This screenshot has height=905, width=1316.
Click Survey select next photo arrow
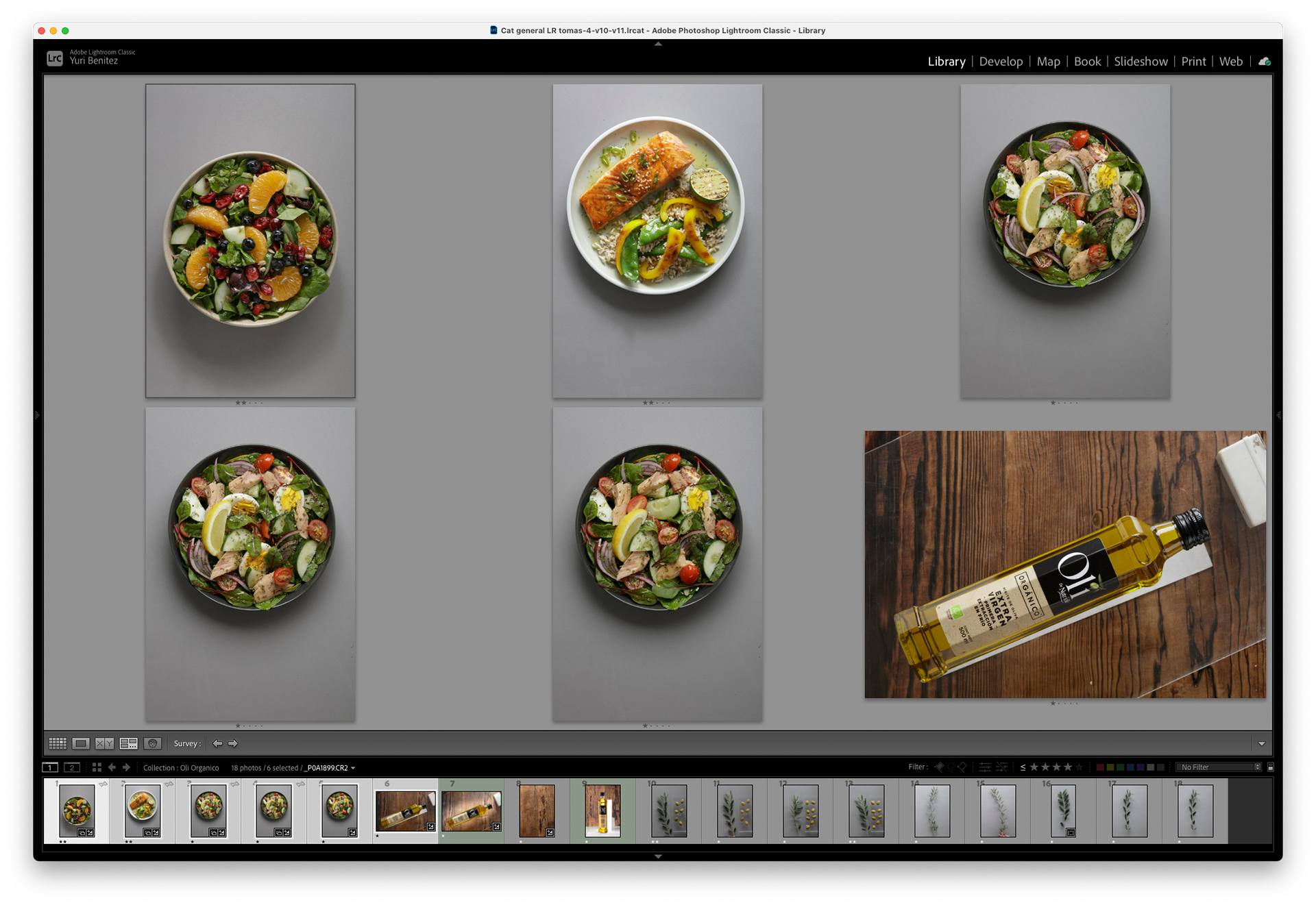pos(233,743)
